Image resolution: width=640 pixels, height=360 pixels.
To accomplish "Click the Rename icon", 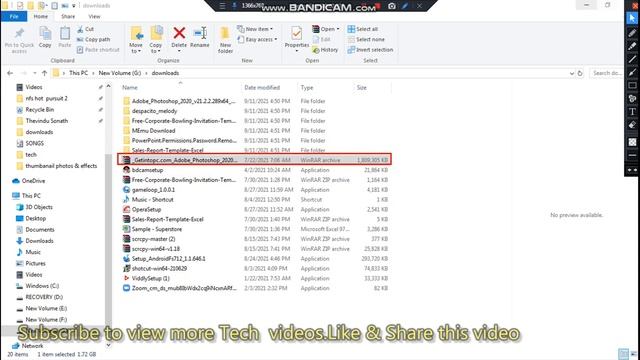I will tap(200, 33).
